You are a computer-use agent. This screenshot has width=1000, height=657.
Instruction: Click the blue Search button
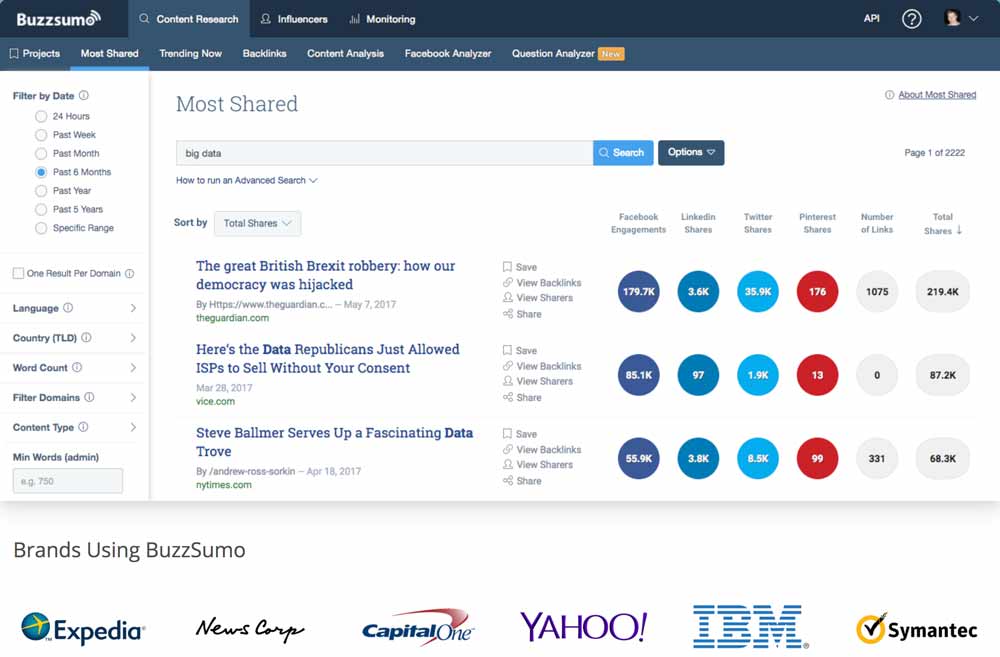pyautogui.click(x=623, y=152)
